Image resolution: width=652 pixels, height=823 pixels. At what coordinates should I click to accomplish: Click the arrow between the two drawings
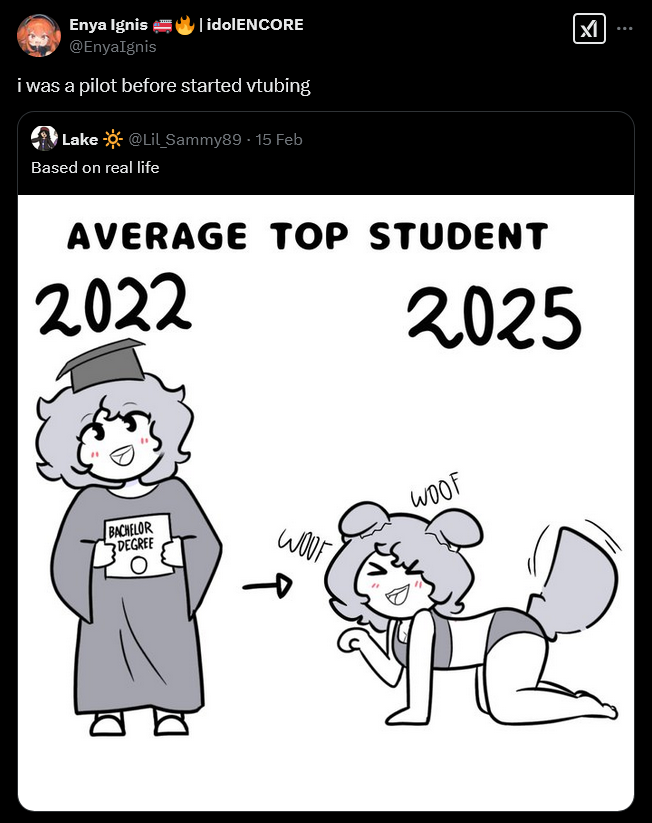(265, 586)
